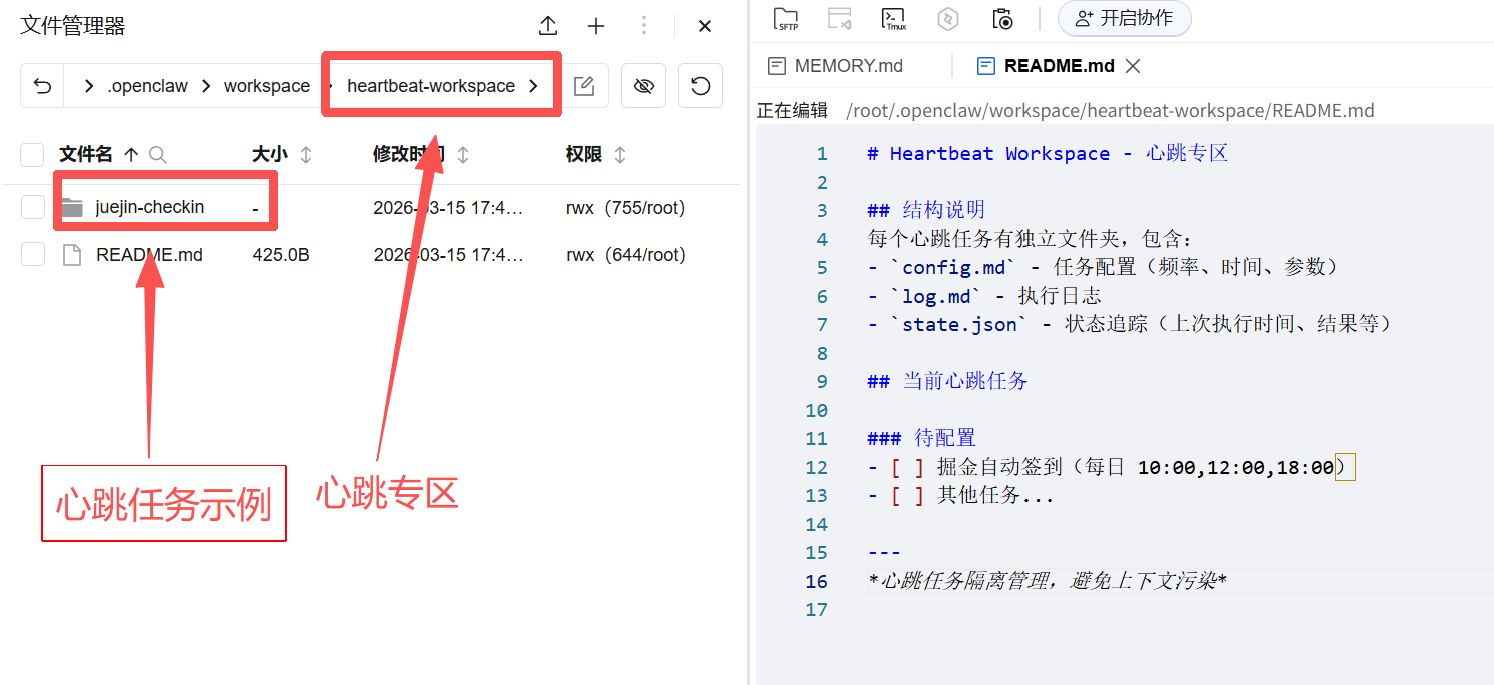This screenshot has height=685, width=1494.
Task: Refresh the file list
Action: tap(700, 86)
